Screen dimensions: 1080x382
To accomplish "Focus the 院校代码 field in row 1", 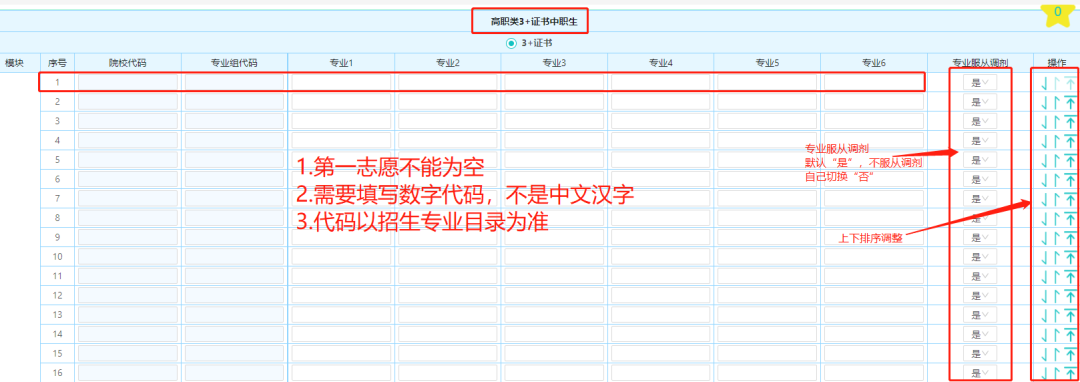I will click(127, 83).
